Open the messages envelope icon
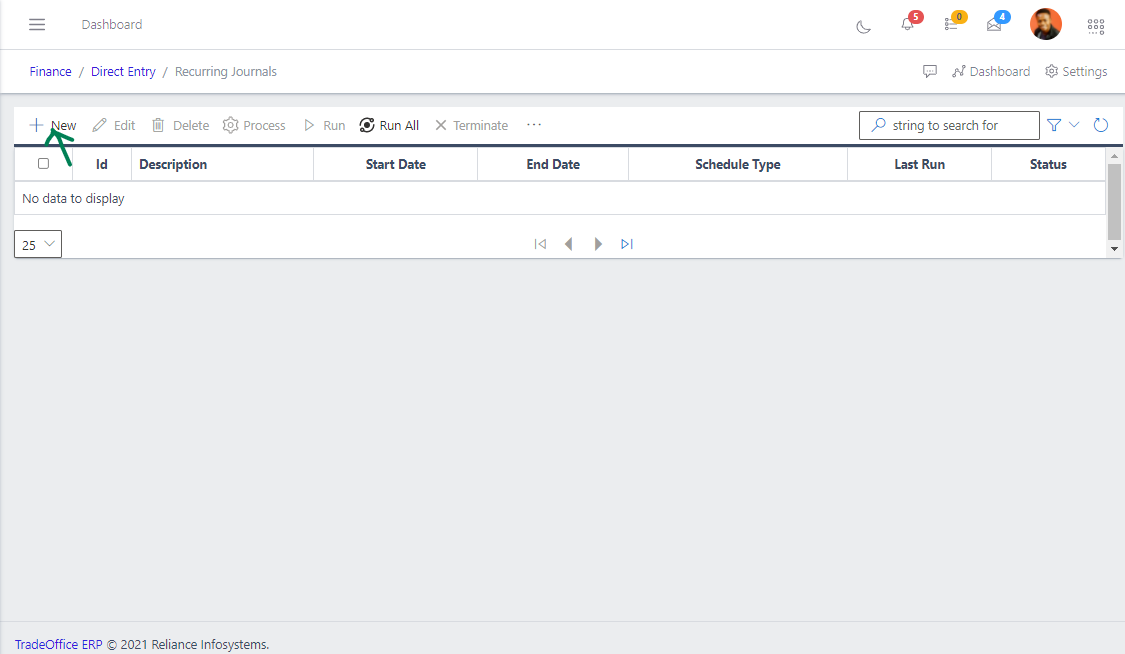 [994, 25]
